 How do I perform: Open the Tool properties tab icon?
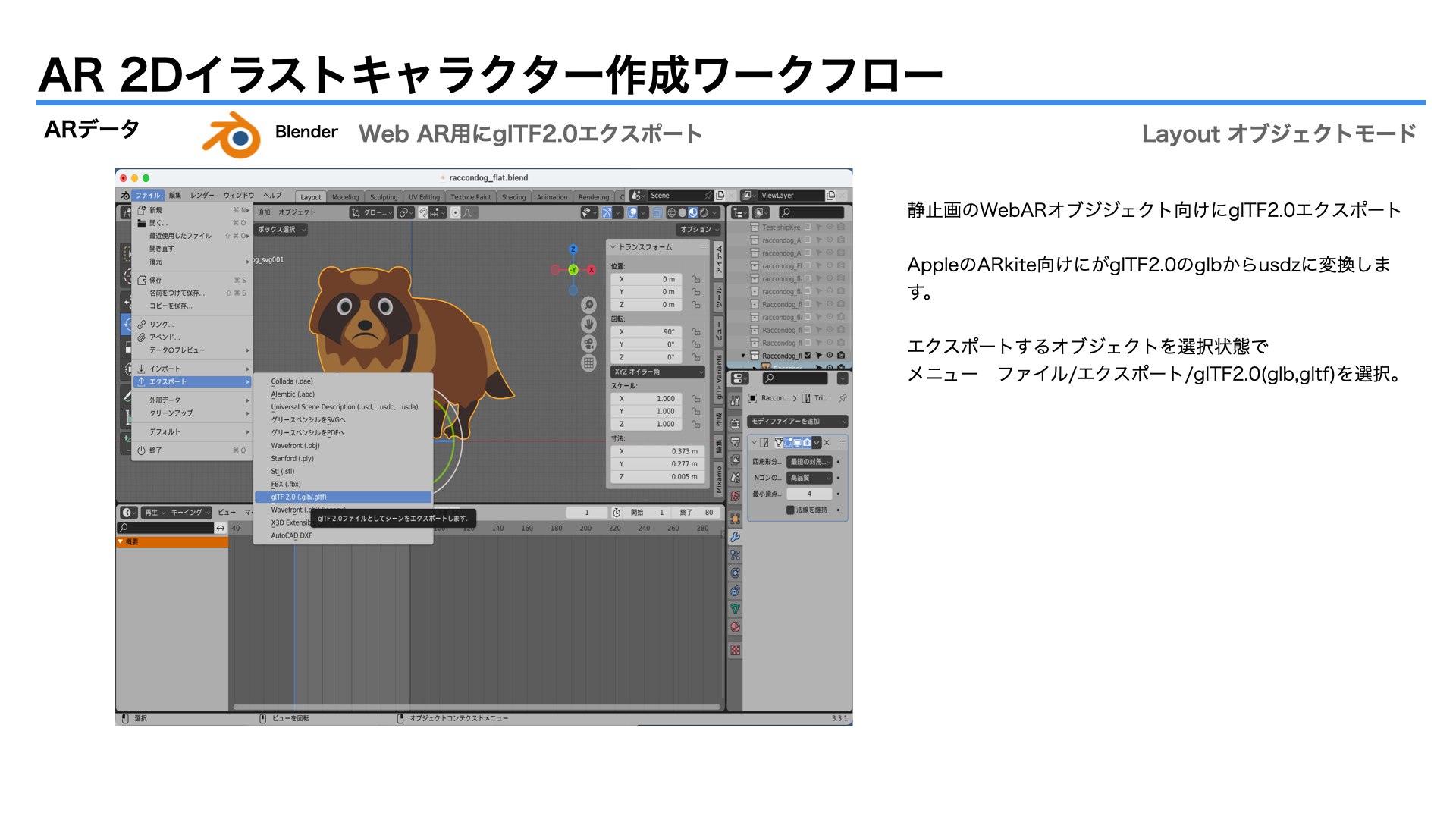[735, 401]
